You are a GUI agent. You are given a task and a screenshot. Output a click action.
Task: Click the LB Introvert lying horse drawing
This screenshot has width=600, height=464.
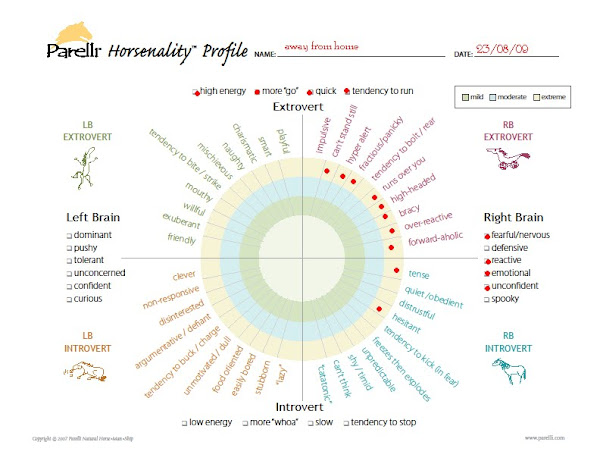(85, 371)
